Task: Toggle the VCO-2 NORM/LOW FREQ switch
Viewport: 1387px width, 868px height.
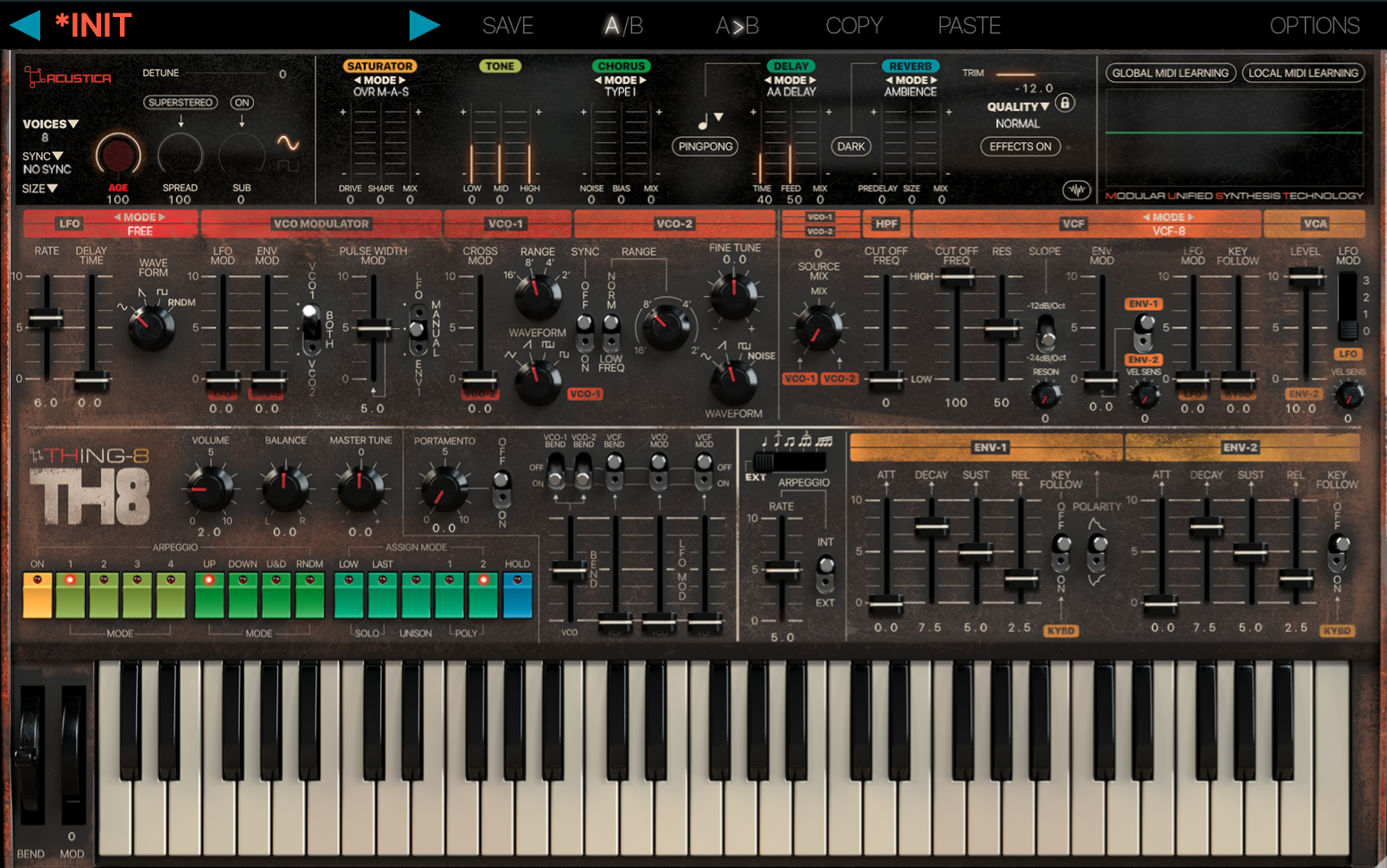Action: click(611, 333)
